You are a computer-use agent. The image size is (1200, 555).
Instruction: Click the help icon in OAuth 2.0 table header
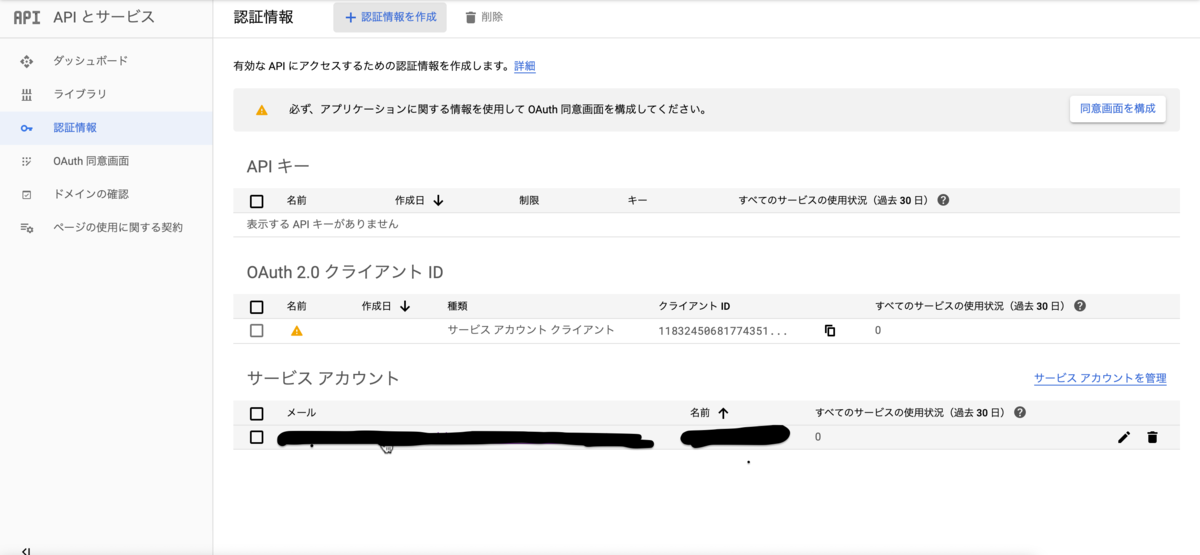pos(1080,306)
